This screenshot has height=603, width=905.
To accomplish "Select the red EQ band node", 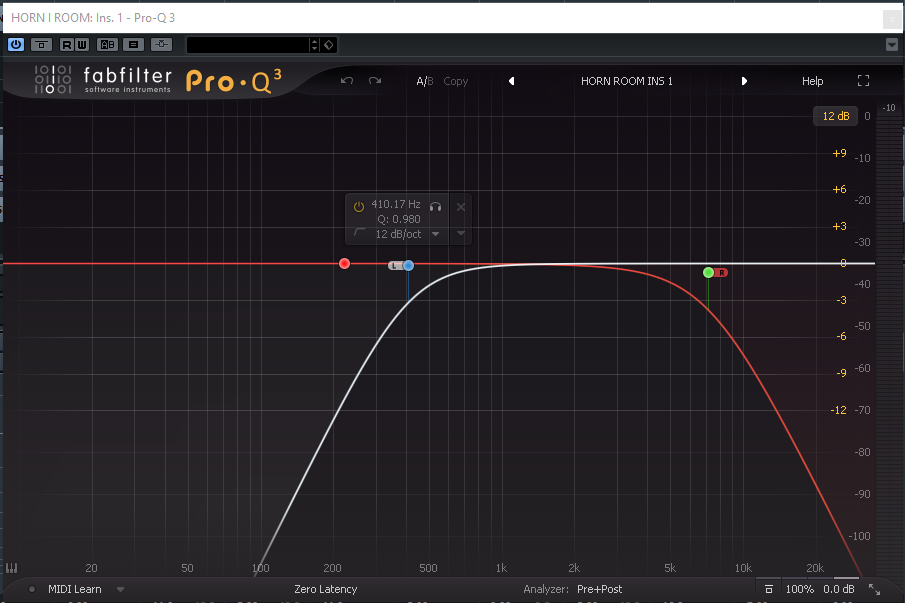I will [345, 264].
